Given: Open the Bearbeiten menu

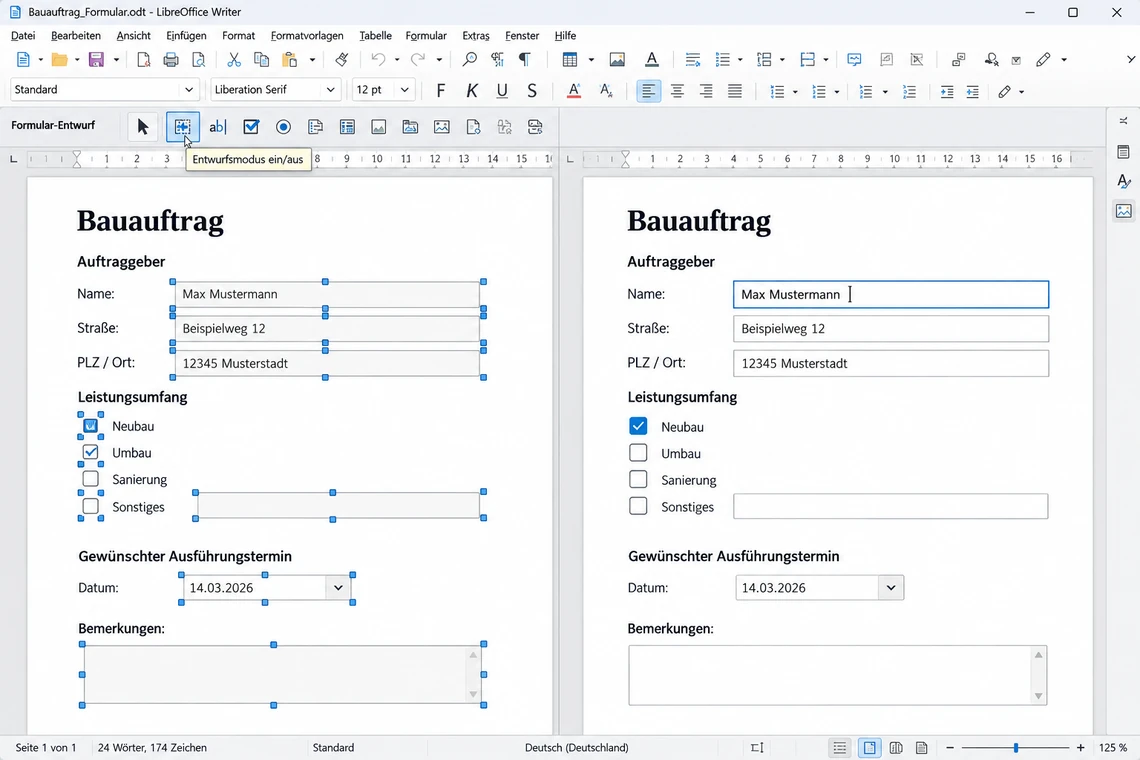Looking at the screenshot, I should click(x=76, y=36).
